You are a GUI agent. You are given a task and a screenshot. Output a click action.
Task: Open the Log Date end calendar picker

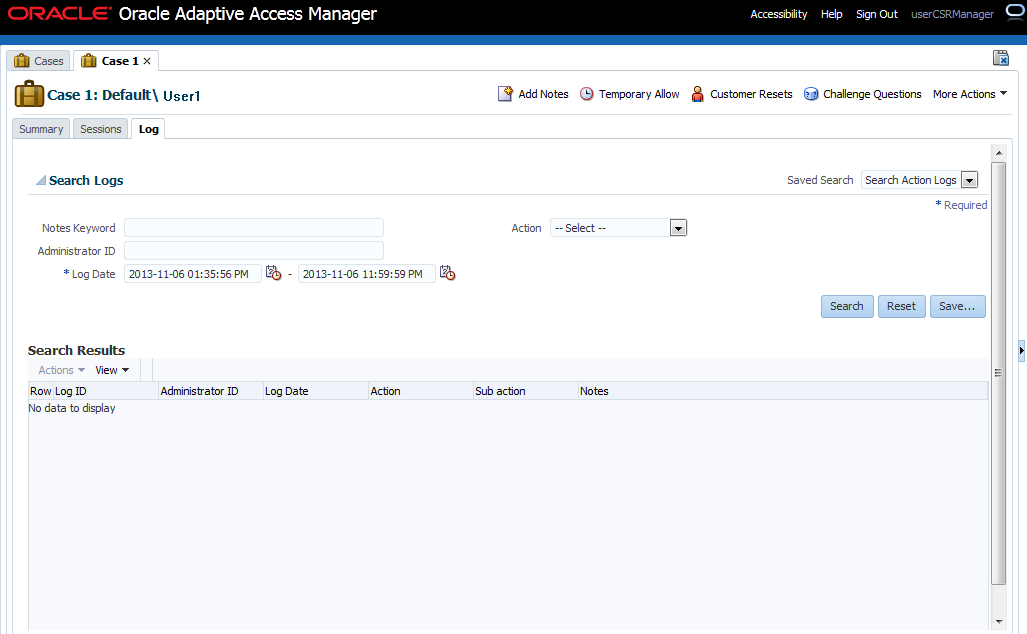[x=447, y=272]
